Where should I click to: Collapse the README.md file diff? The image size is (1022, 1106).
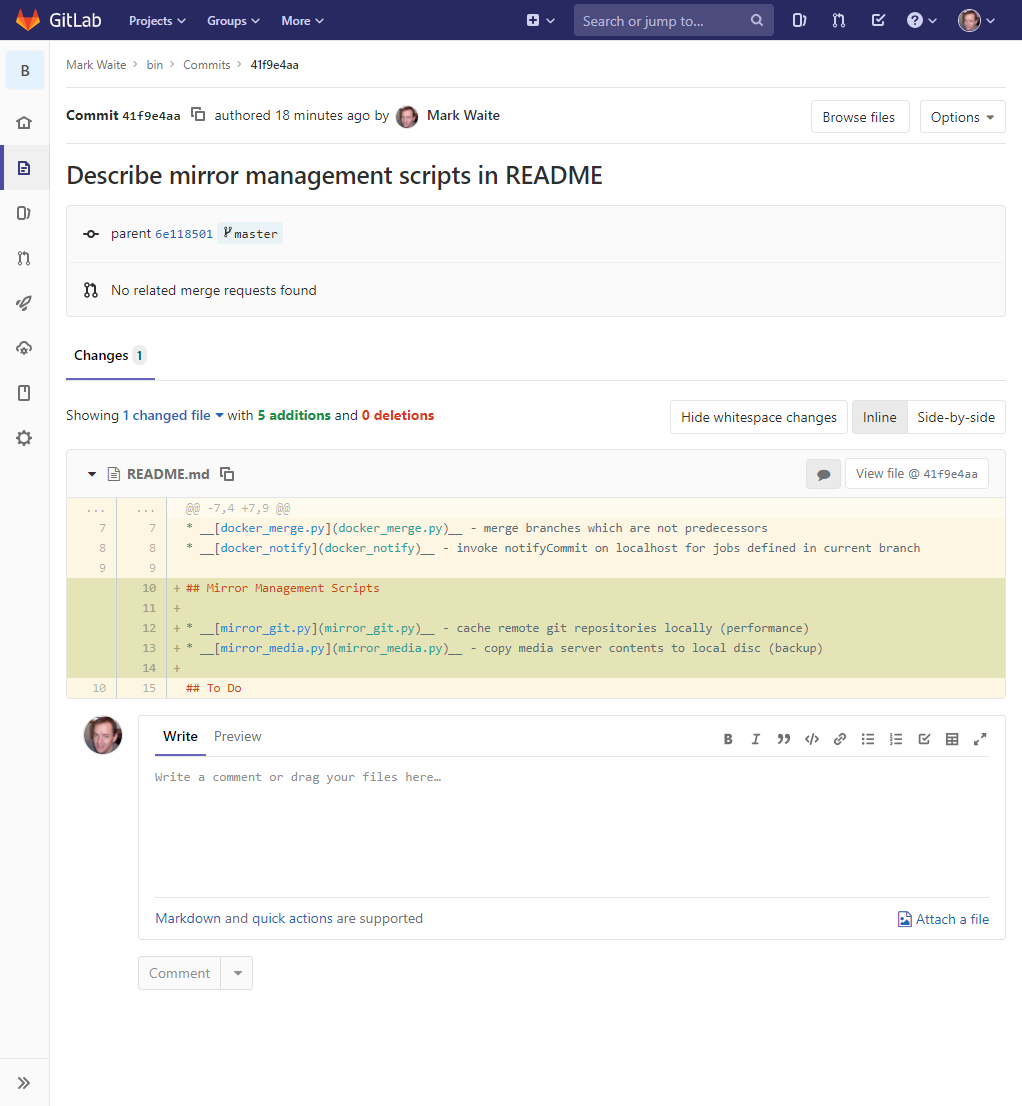(92, 474)
